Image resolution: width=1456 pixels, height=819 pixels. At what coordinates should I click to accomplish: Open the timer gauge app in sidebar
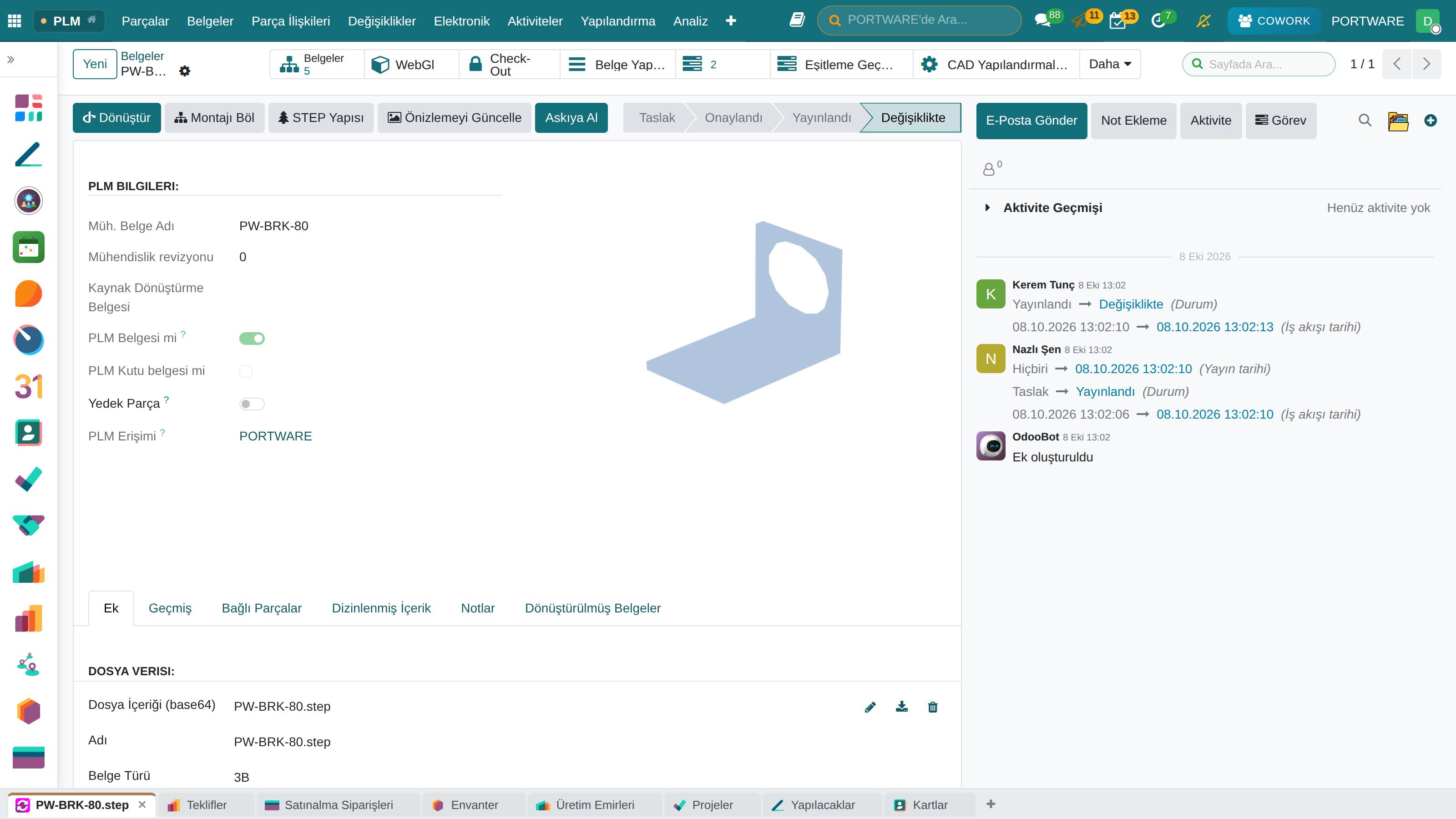(x=28, y=340)
